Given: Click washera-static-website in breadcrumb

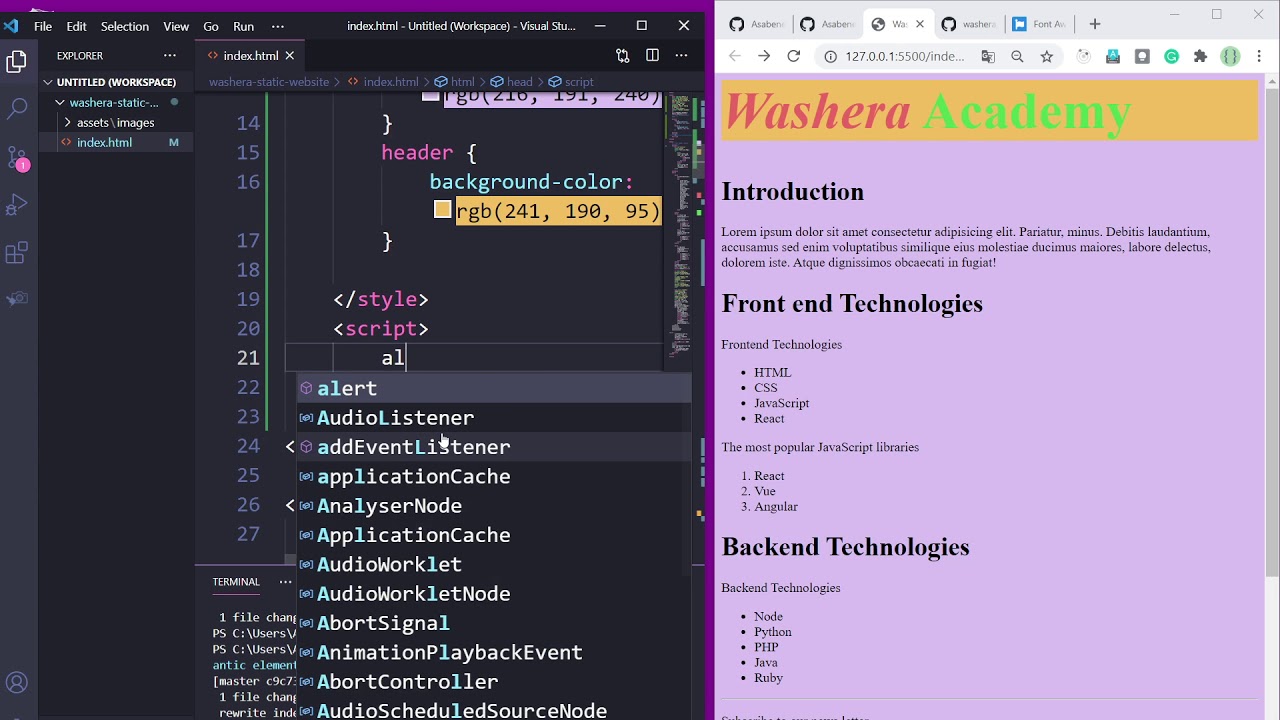Looking at the screenshot, I should 269,82.
